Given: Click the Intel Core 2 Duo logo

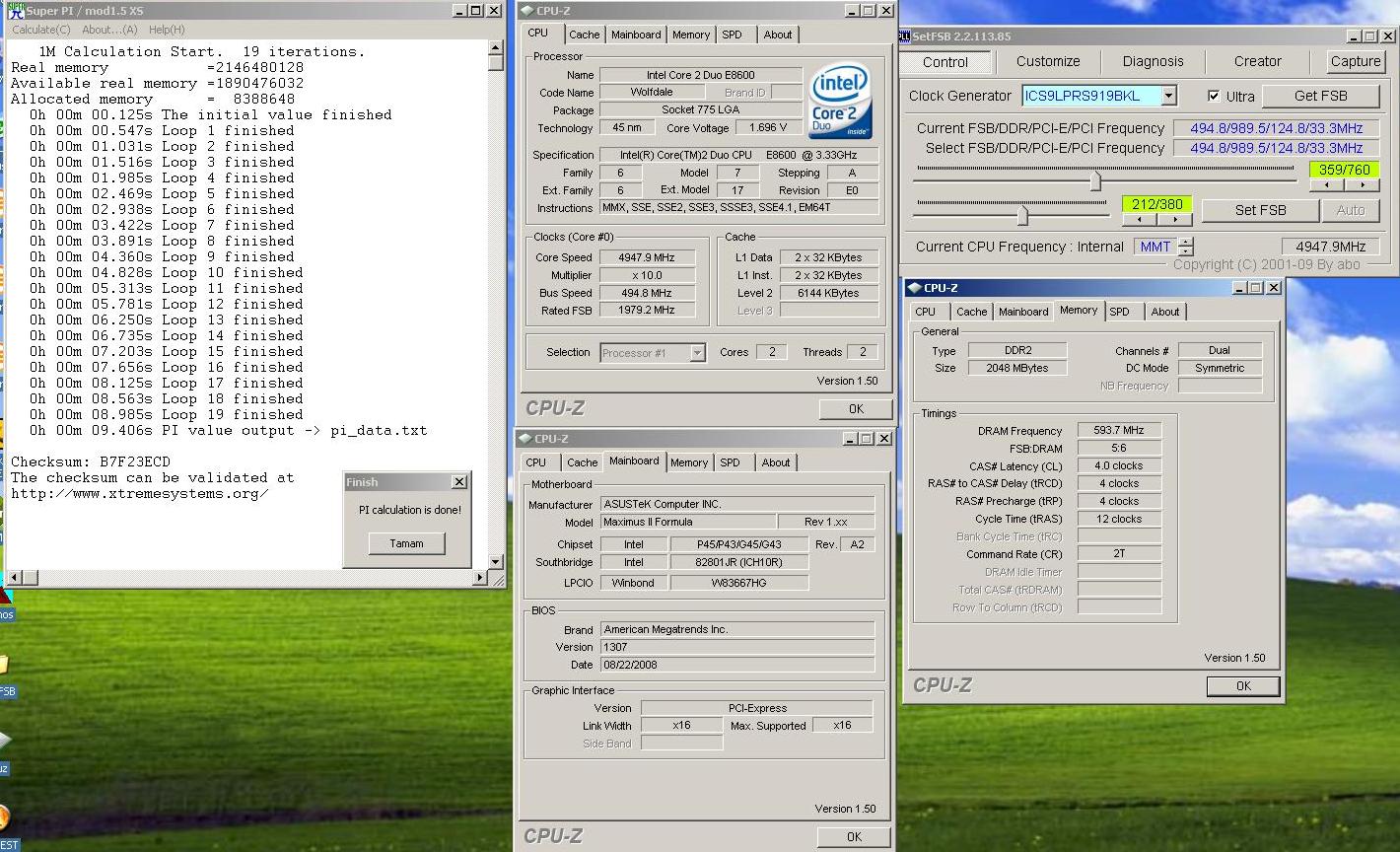Looking at the screenshot, I should tap(840, 101).
